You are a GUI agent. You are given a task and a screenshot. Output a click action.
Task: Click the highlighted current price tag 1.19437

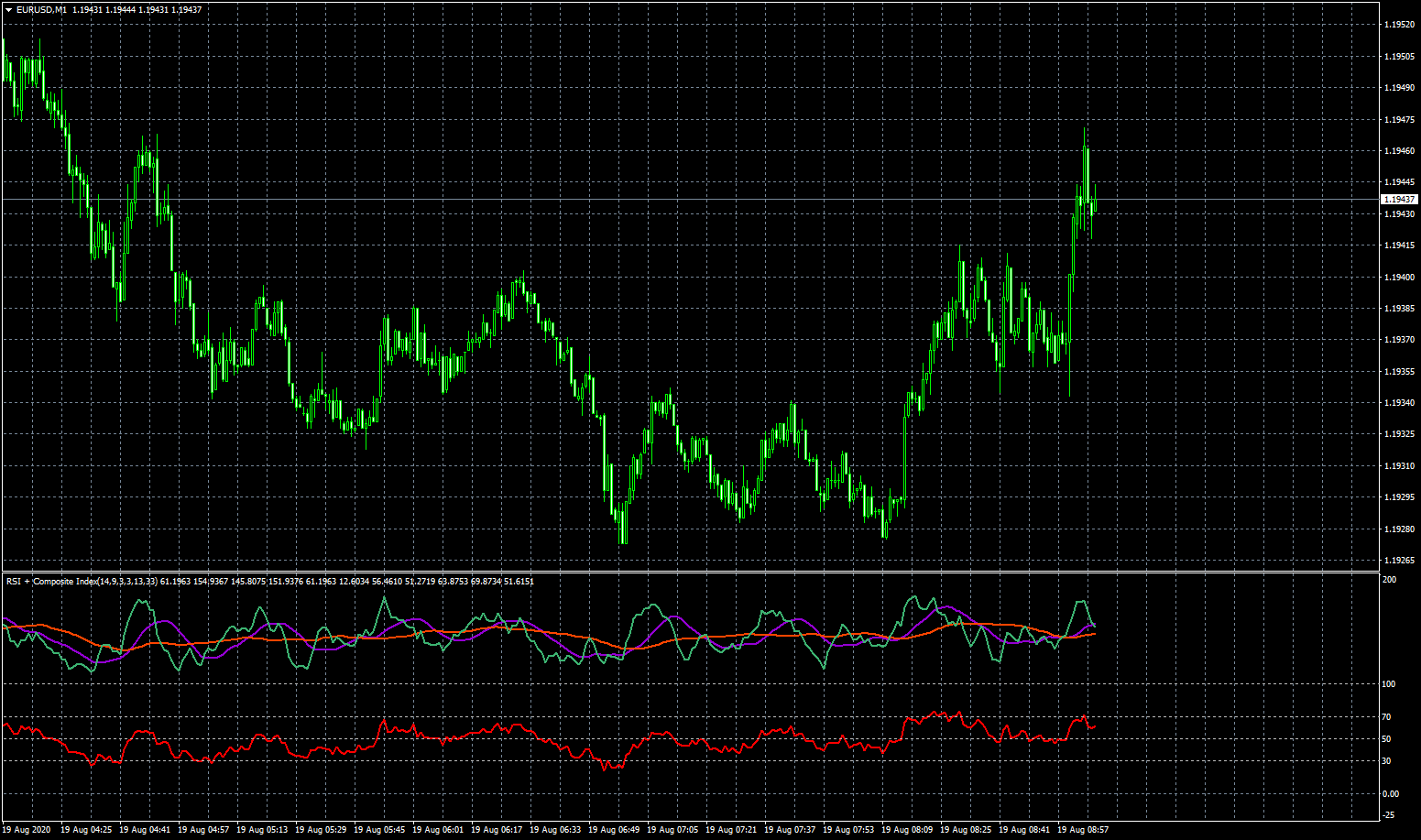click(1399, 199)
